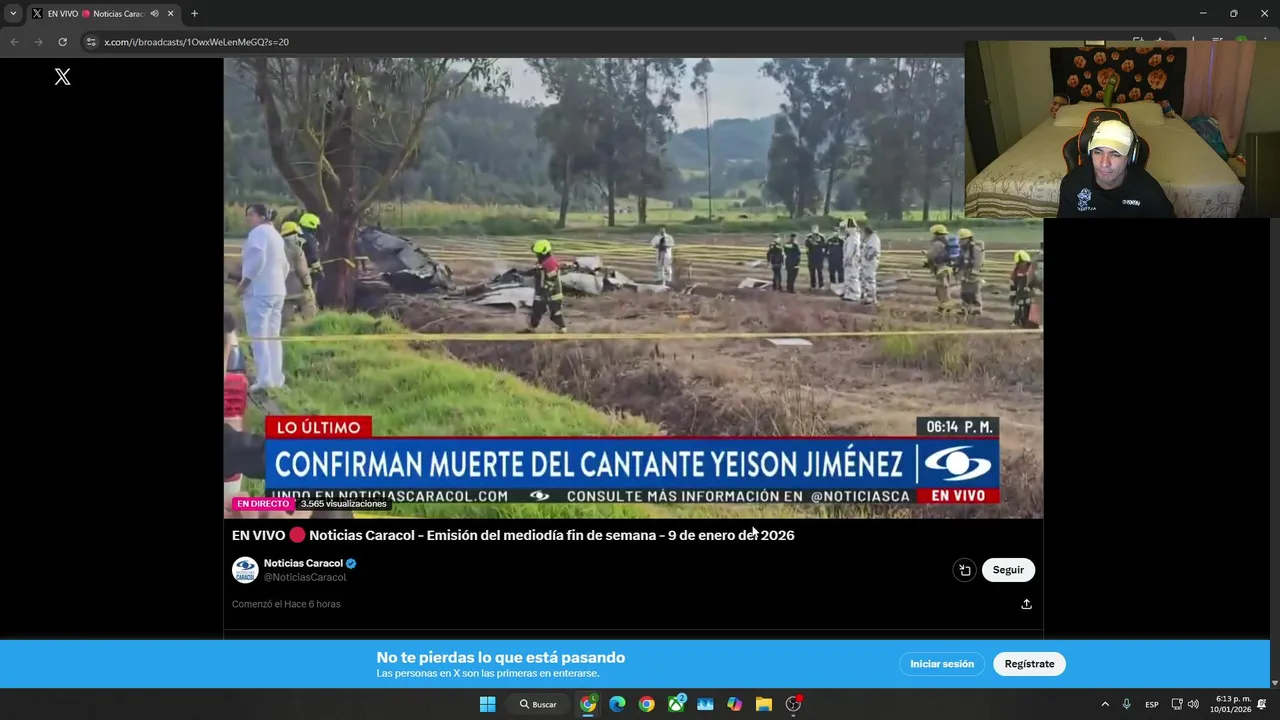The width and height of the screenshot is (1280, 720).
Task: Open File Explorer from the taskbar
Action: [x=764, y=704]
